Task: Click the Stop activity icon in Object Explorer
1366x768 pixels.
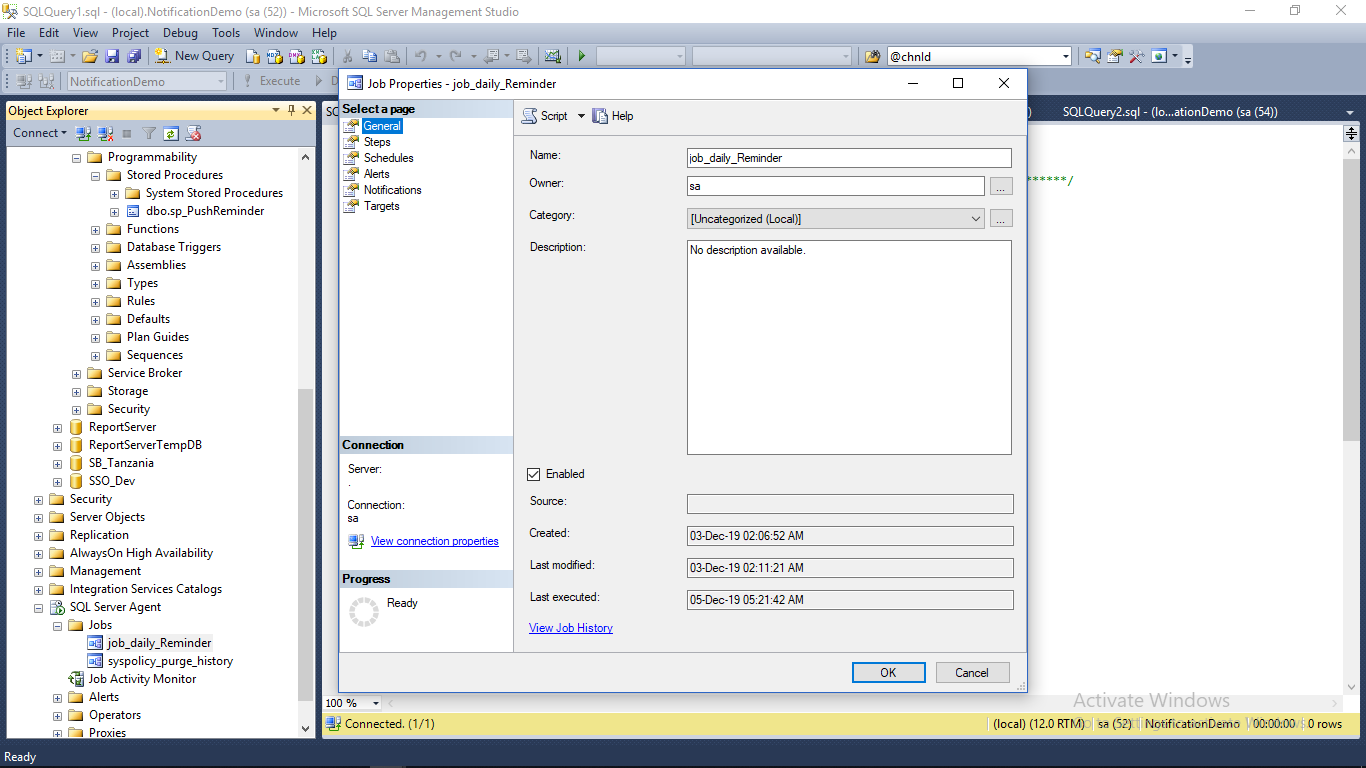Action: (x=127, y=132)
